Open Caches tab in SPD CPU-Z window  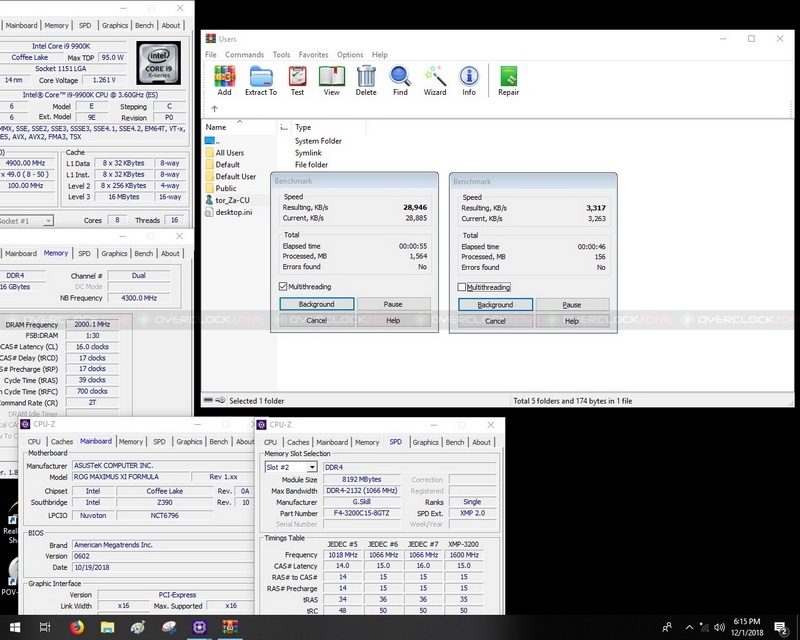point(298,442)
